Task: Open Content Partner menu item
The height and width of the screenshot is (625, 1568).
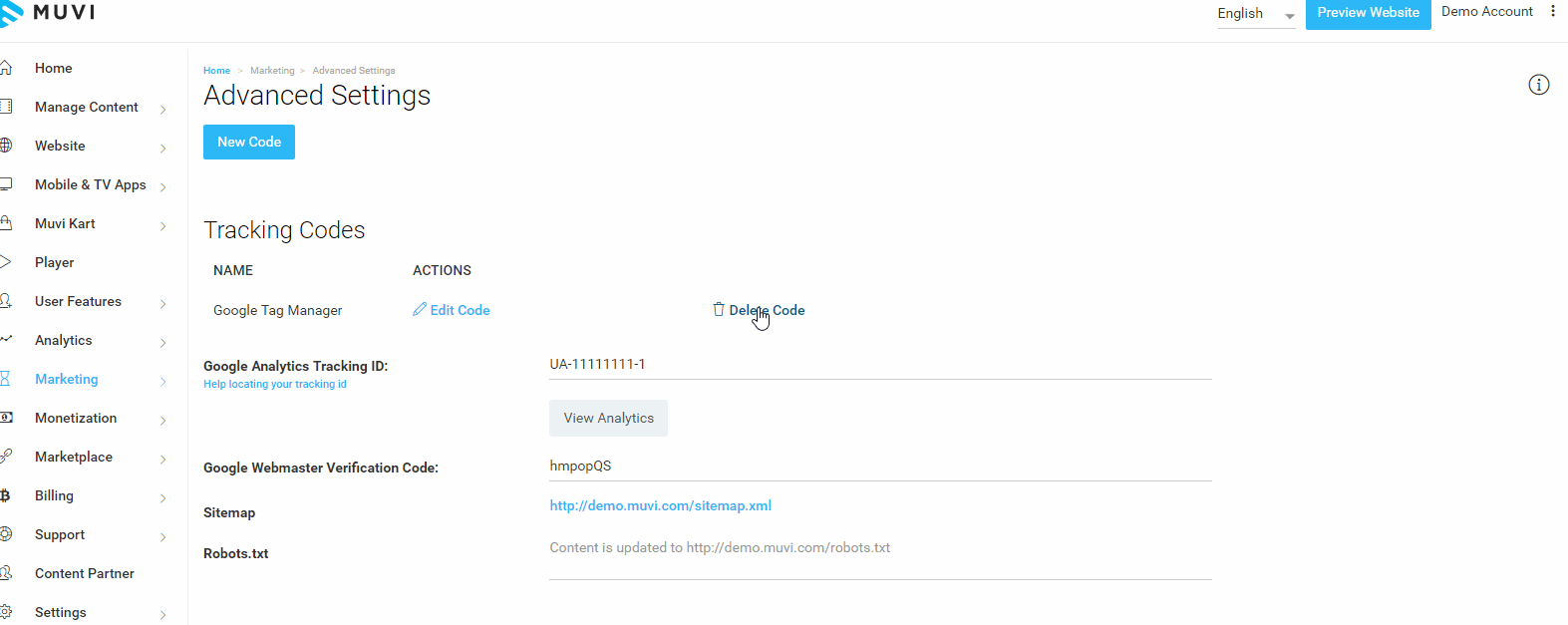Action: click(85, 573)
